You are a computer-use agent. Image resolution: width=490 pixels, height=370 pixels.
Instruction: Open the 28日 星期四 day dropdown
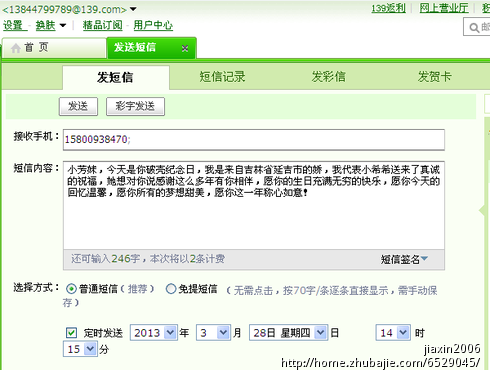(x=289, y=332)
